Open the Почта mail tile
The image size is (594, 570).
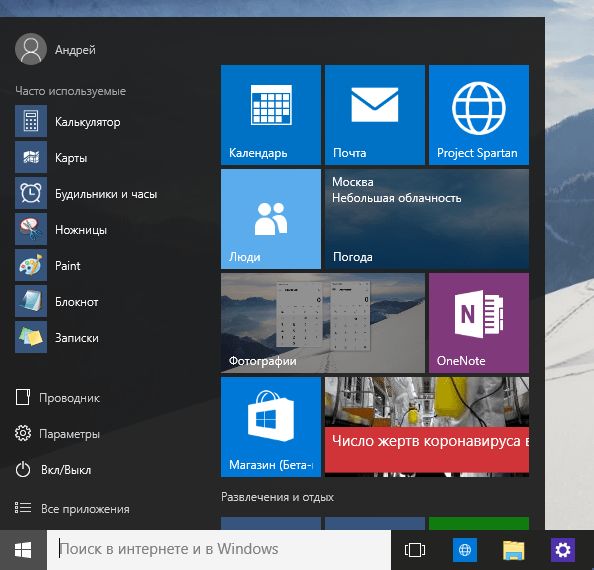tap(375, 115)
